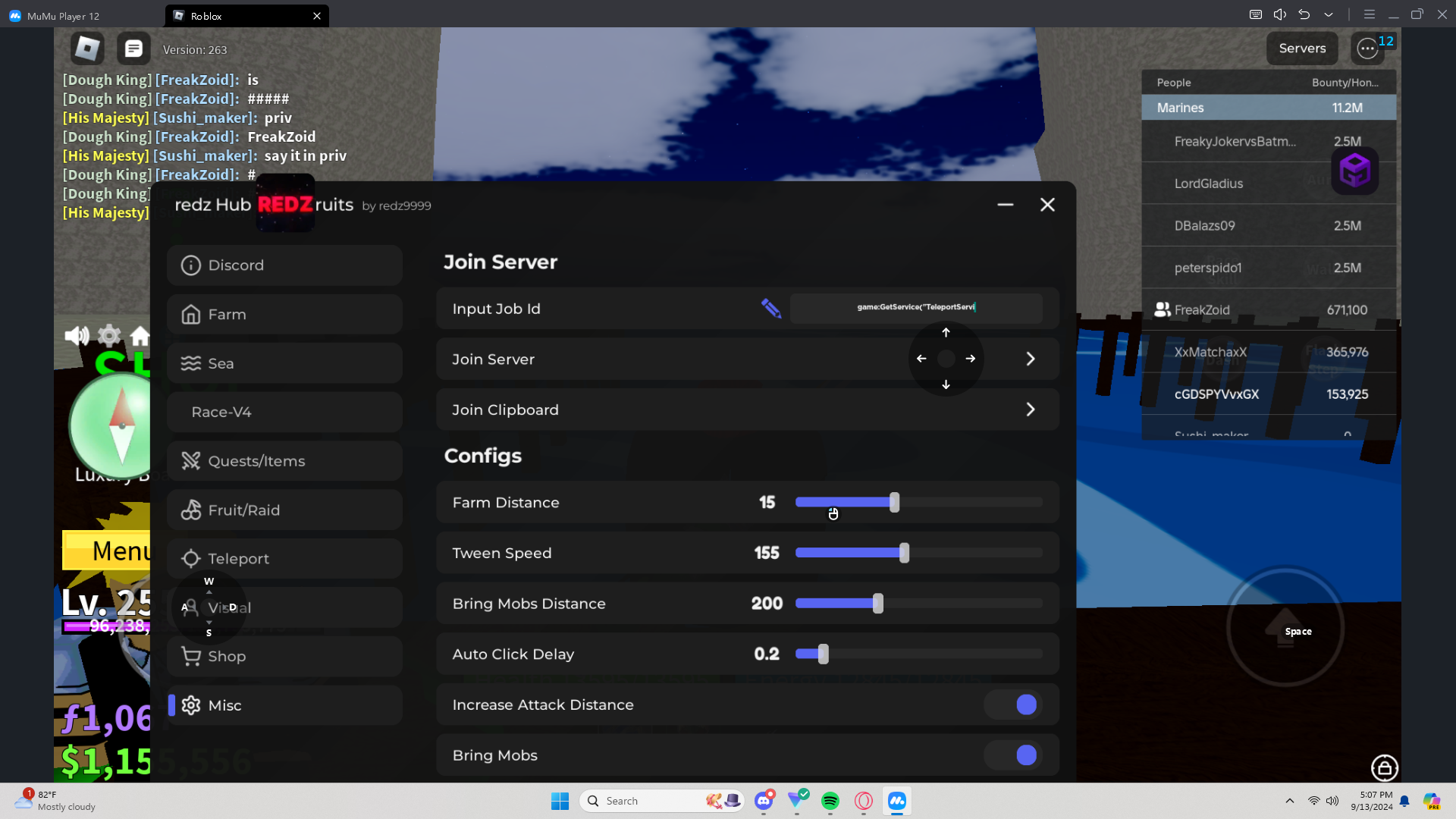Select player LordGladius in leaderboard
This screenshot has height=819, width=1456.
(x=1269, y=184)
